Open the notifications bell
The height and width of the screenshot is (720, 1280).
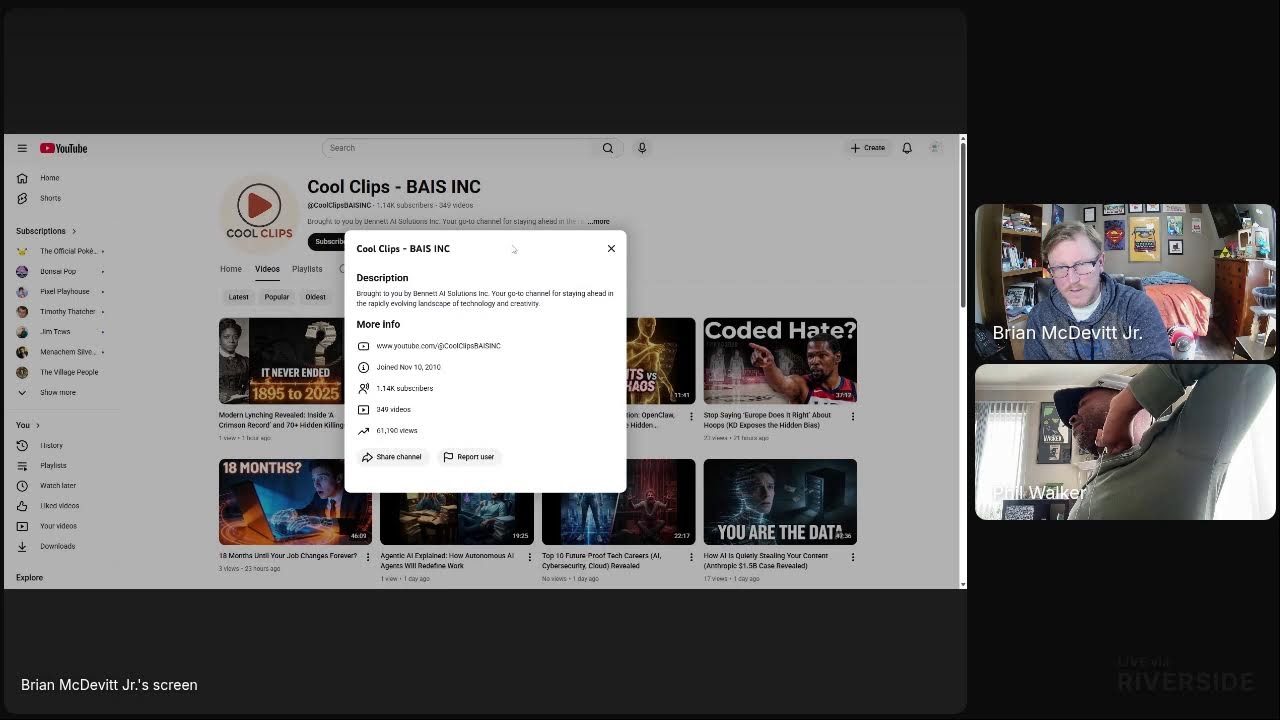pyautogui.click(x=907, y=148)
